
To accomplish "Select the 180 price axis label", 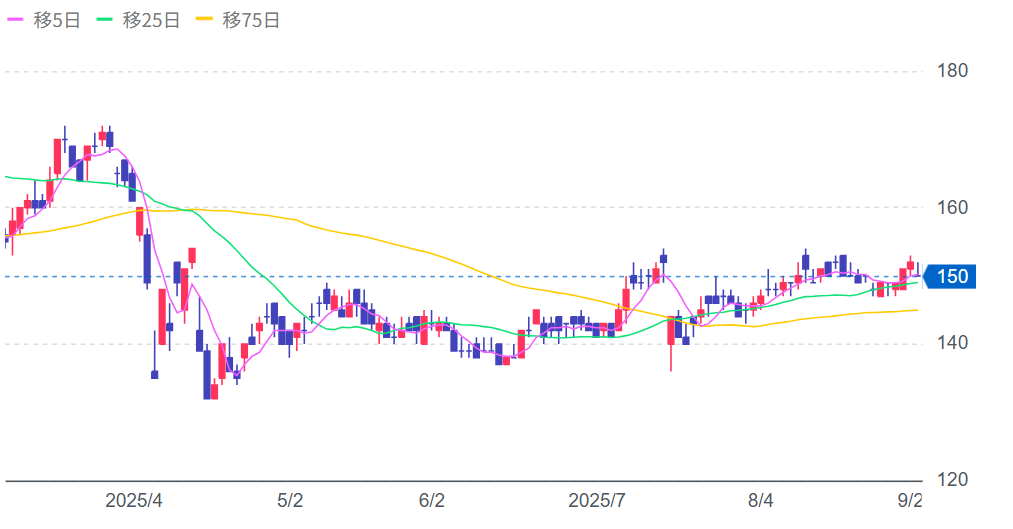I will point(952,72).
